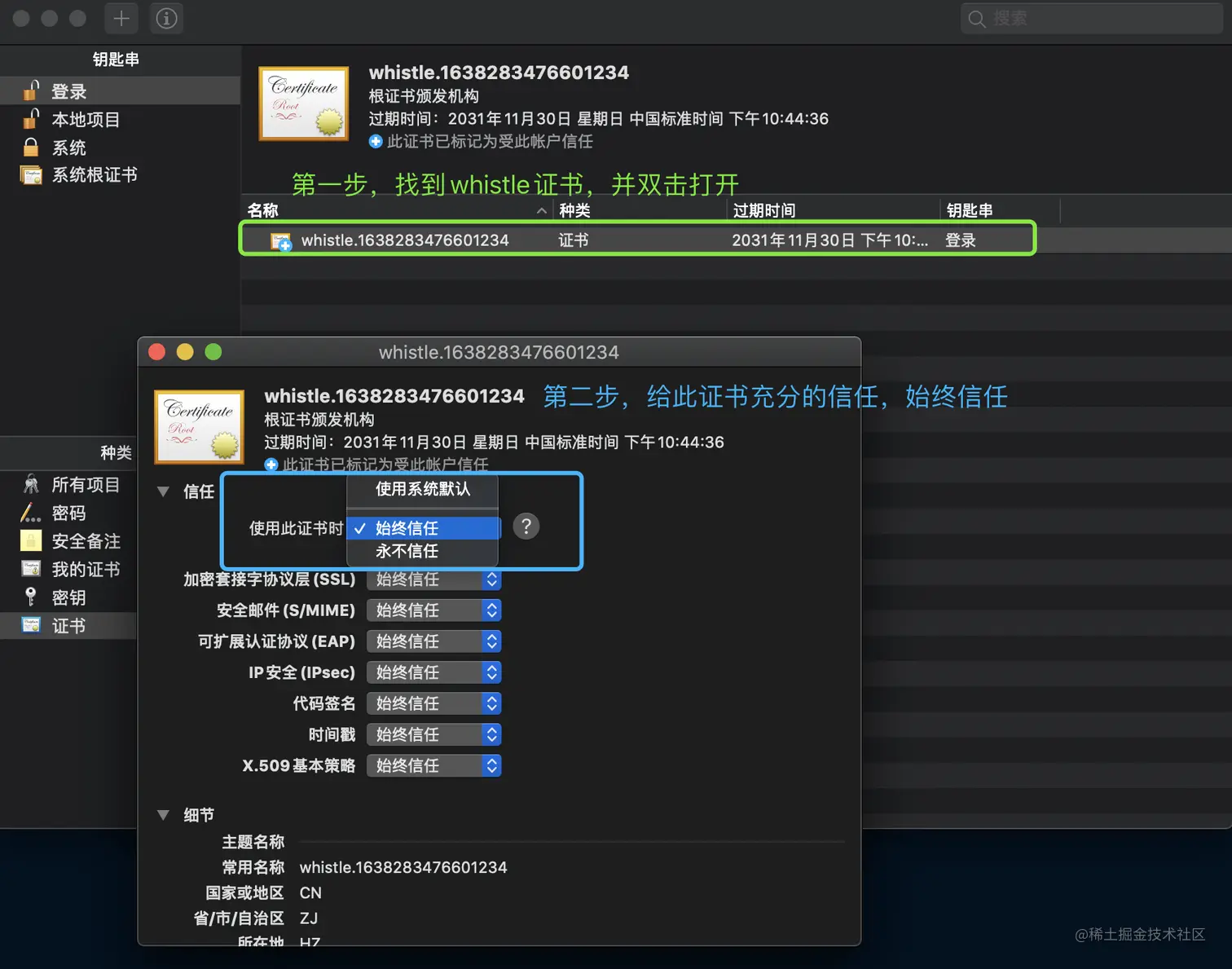Click the 密码 pencil icon

(31, 513)
